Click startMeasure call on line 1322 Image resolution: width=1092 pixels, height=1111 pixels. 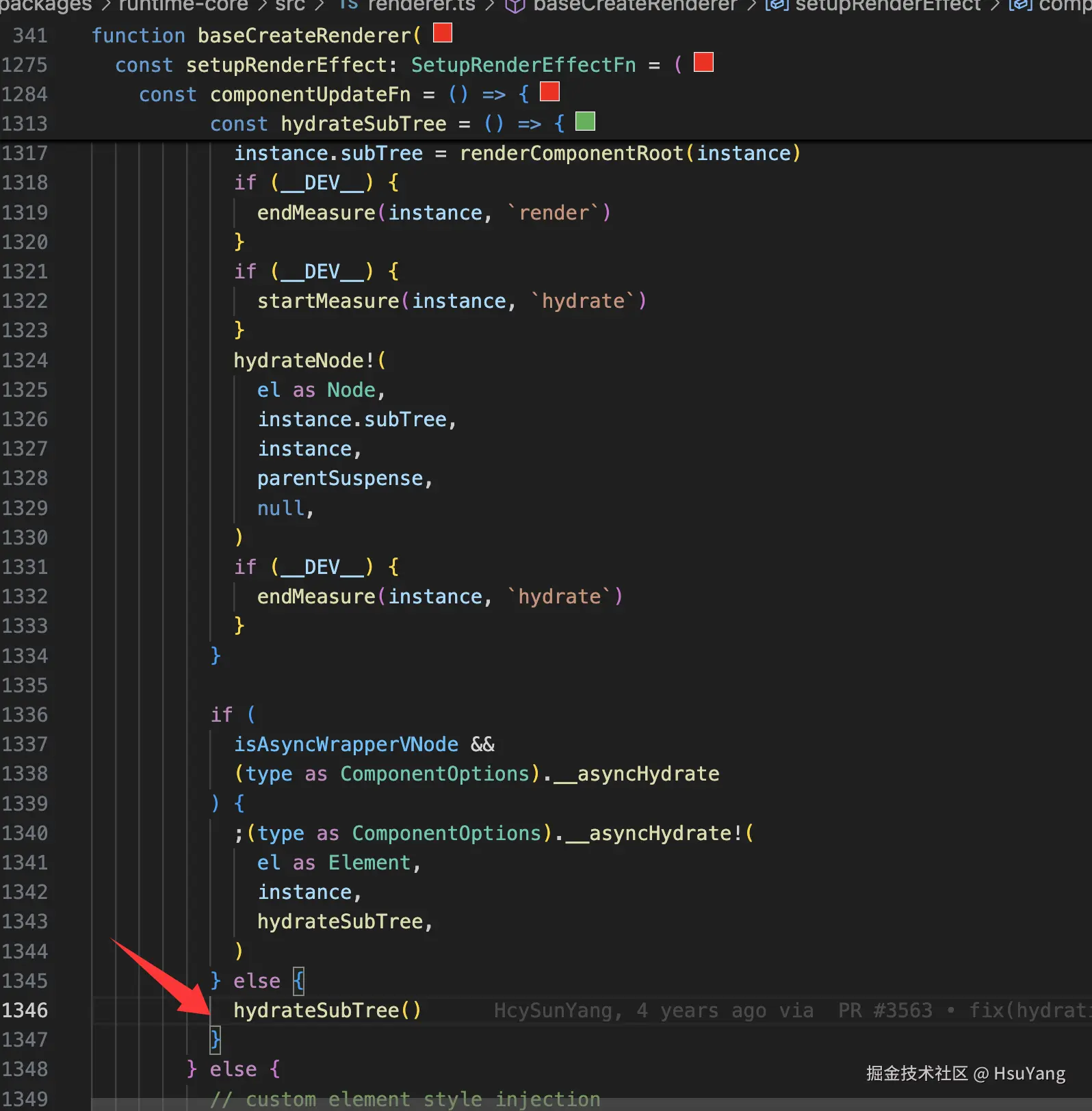point(452,301)
